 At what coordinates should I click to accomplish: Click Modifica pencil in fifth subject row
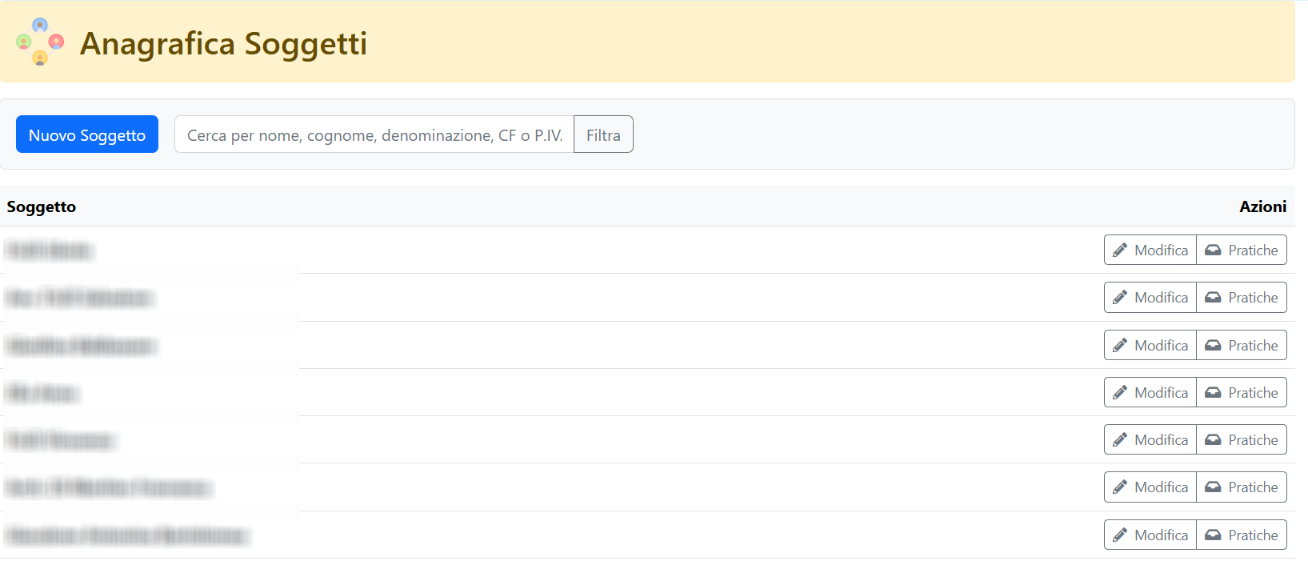pos(1150,439)
